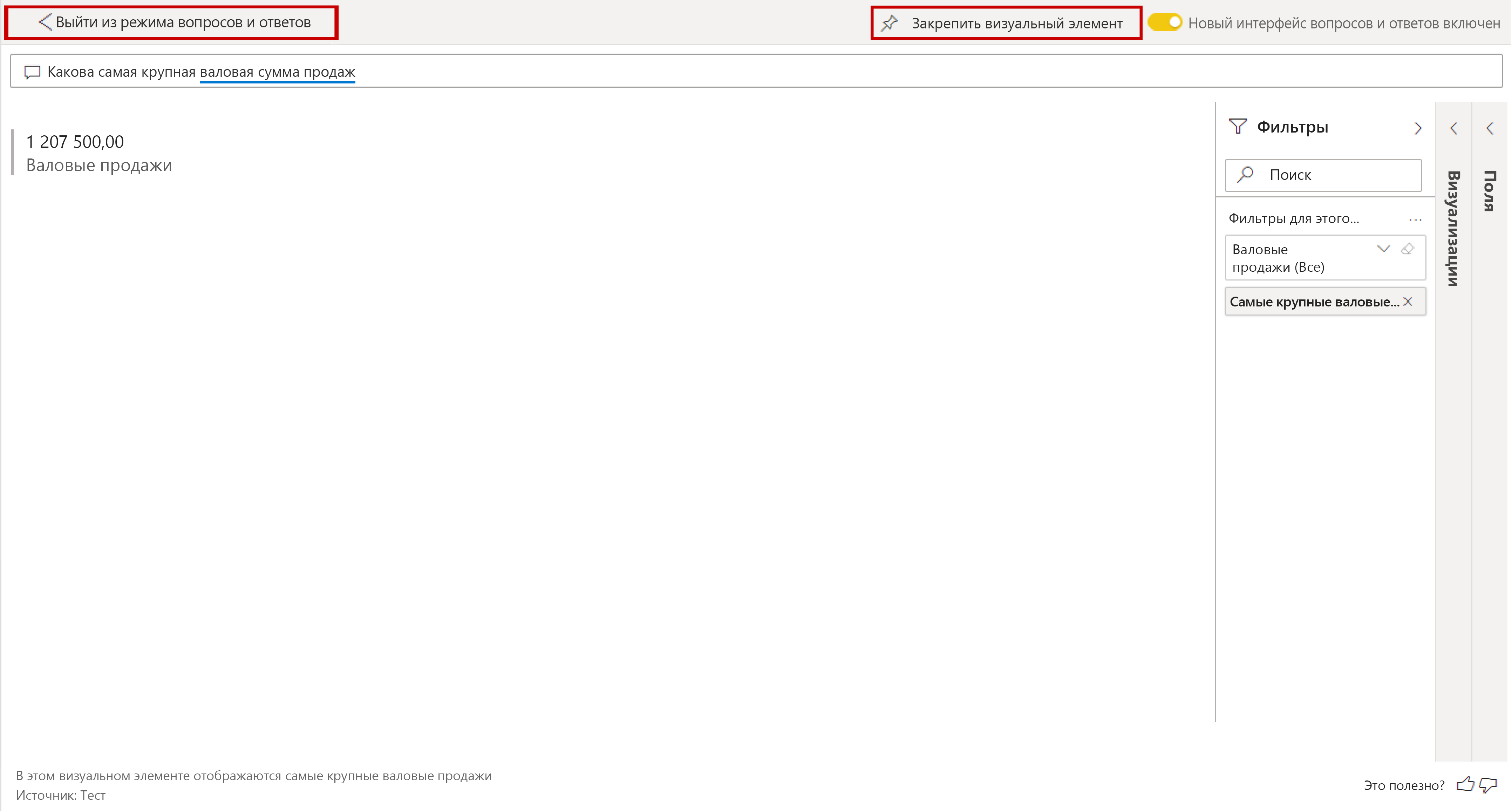This screenshot has height=811, width=1512.
Task: Click the Фильтры для этого heading
Action: pos(1294,218)
